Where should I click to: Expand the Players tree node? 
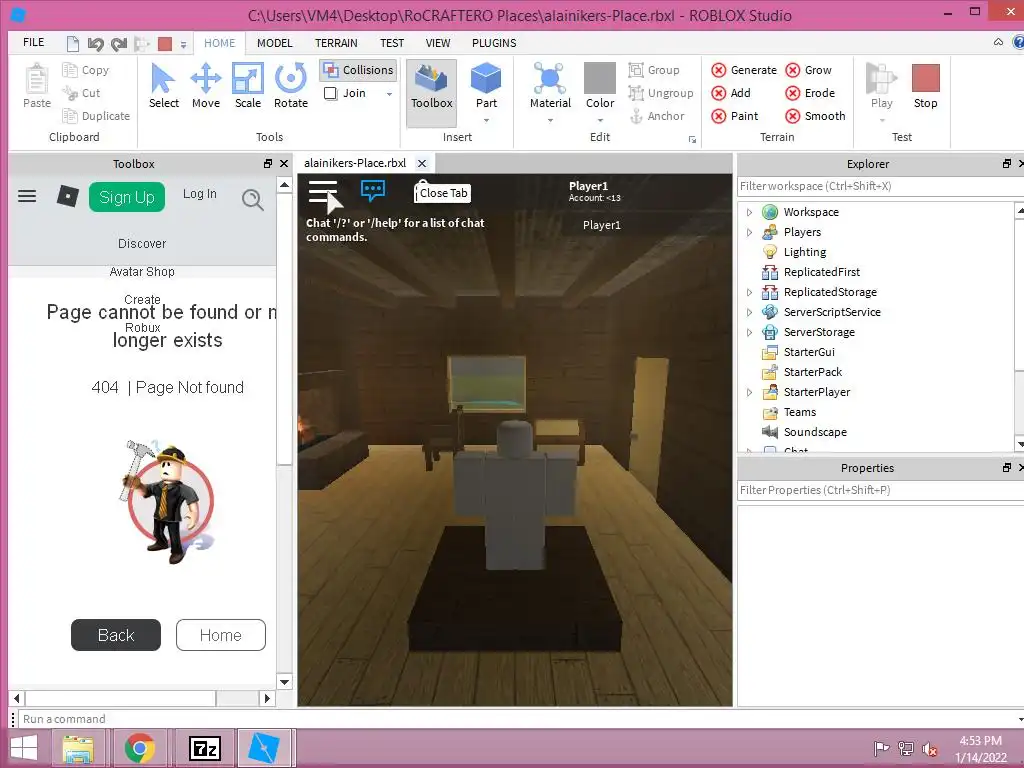[x=749, y=232]
